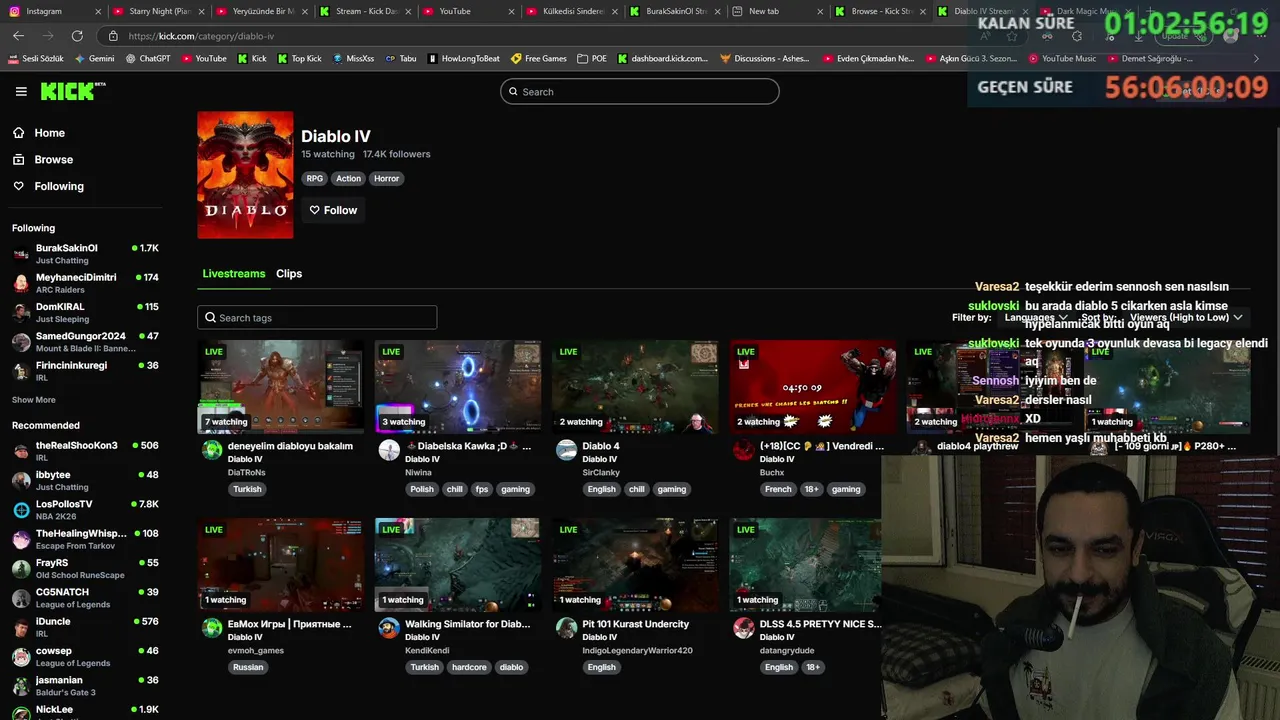Open the Sesli Sözlük bookmark
1280x720 pixels.
36,59
